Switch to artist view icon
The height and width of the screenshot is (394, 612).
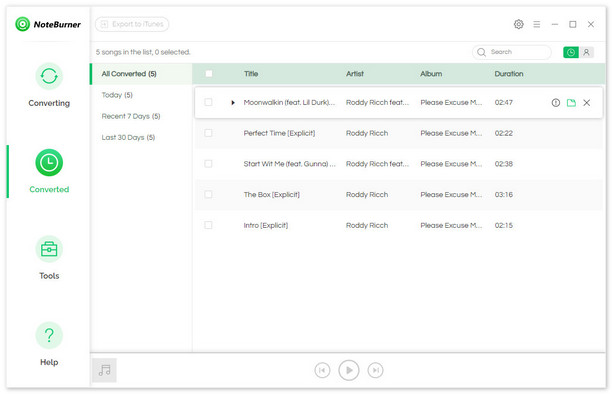pos(586,52)
